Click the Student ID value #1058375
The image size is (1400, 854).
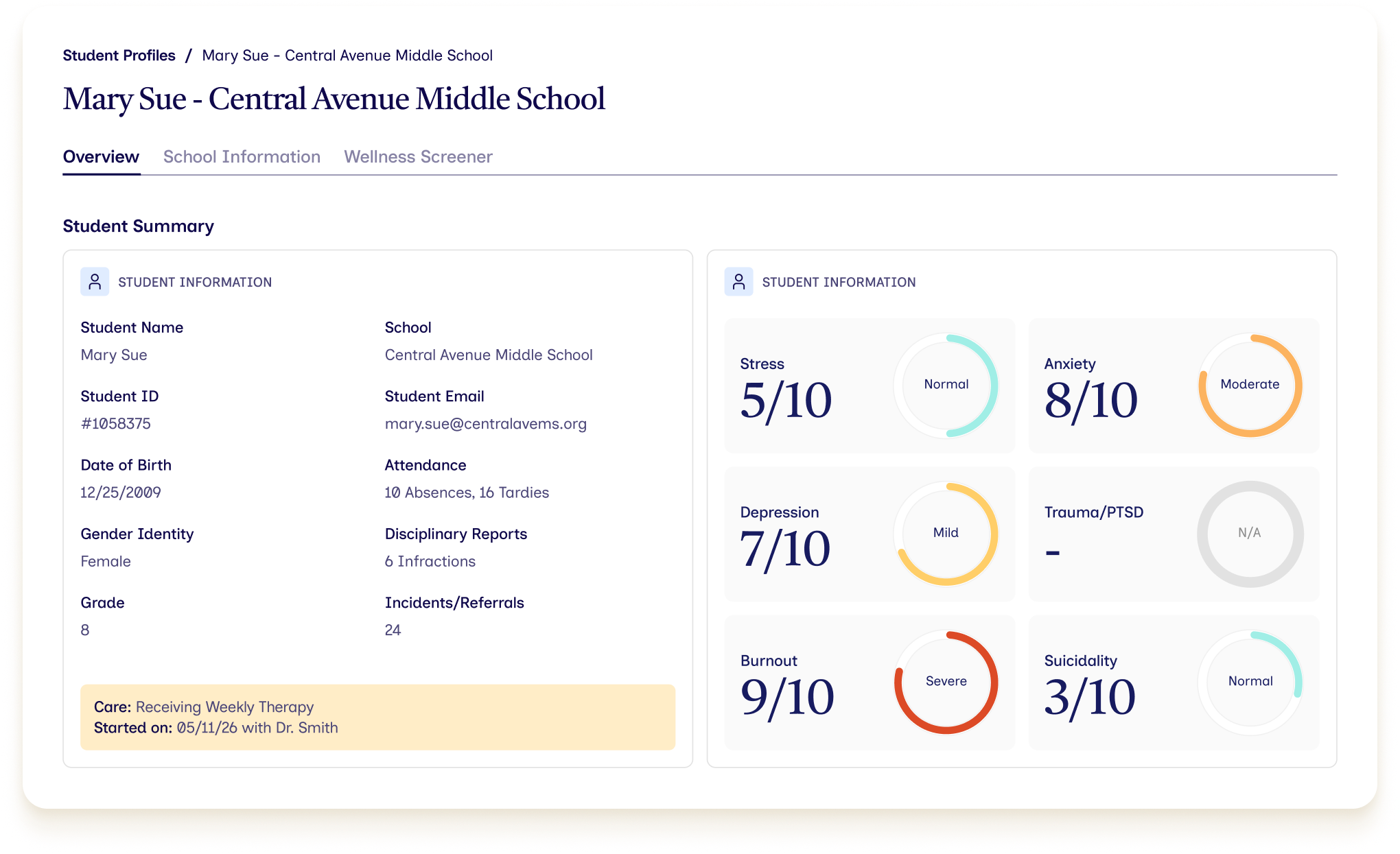[x=115, y=424]
